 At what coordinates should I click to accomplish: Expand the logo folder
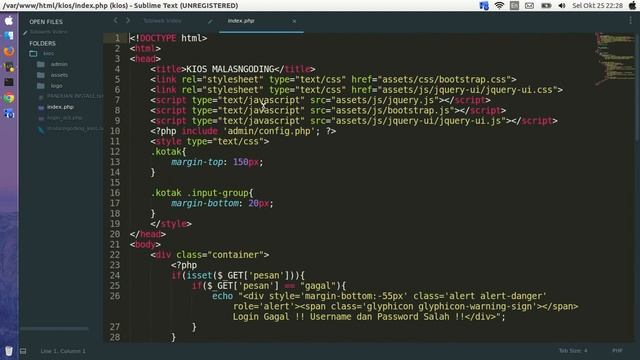(x=57, y=86)
